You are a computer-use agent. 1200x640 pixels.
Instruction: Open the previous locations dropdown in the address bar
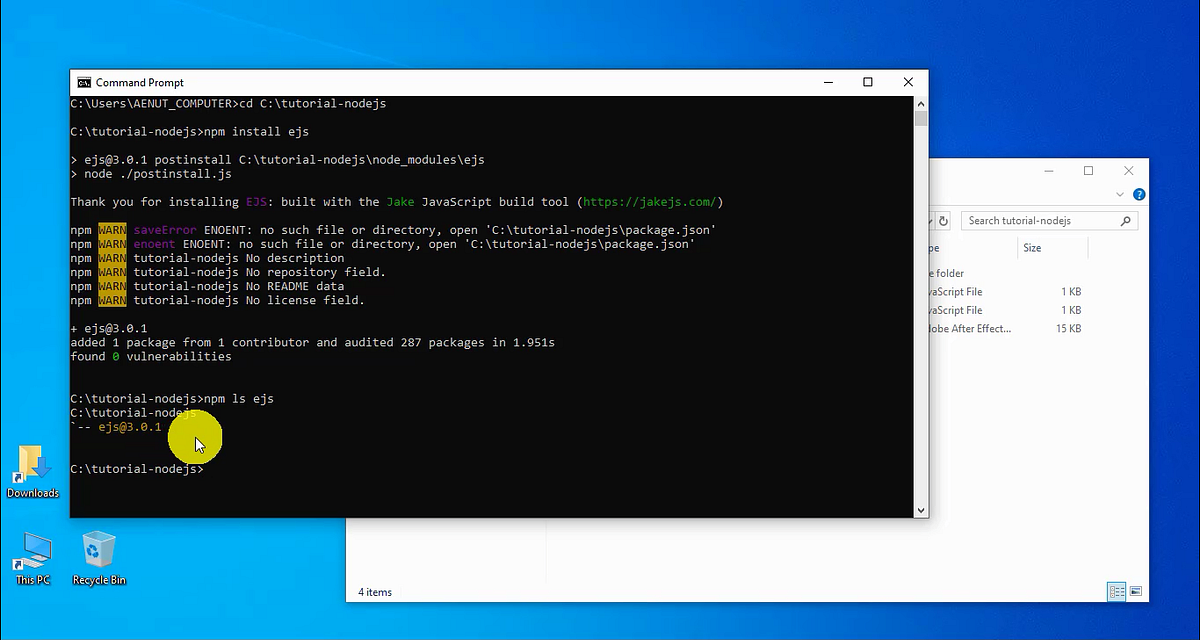click(928, 220)
